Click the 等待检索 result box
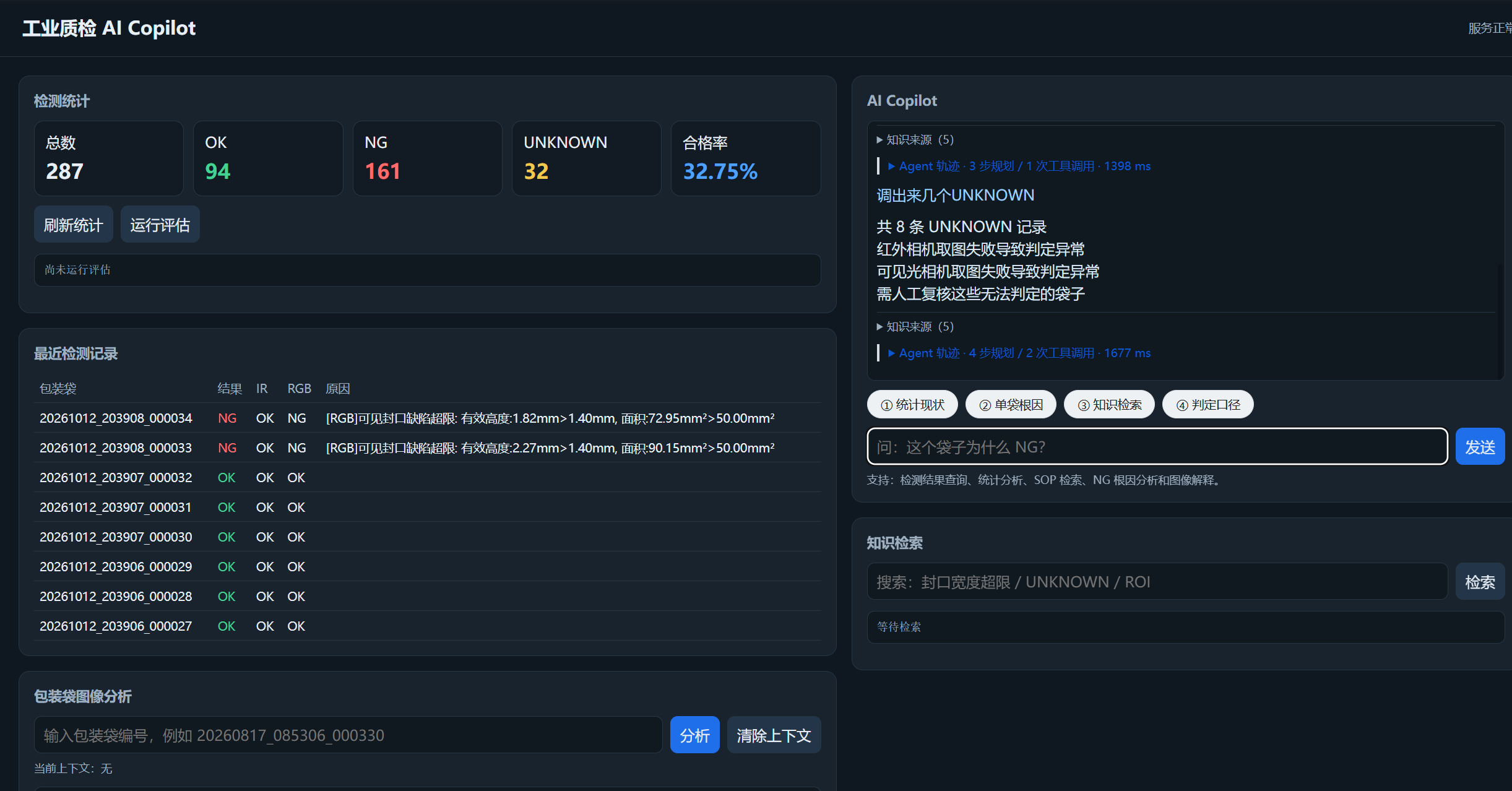The width and height of the screenshot is (1512, 791). pos(1185,627)
